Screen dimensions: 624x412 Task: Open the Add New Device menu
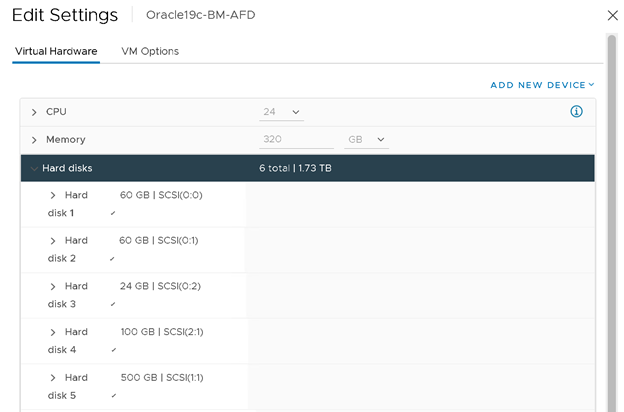(x=541, y=85)
